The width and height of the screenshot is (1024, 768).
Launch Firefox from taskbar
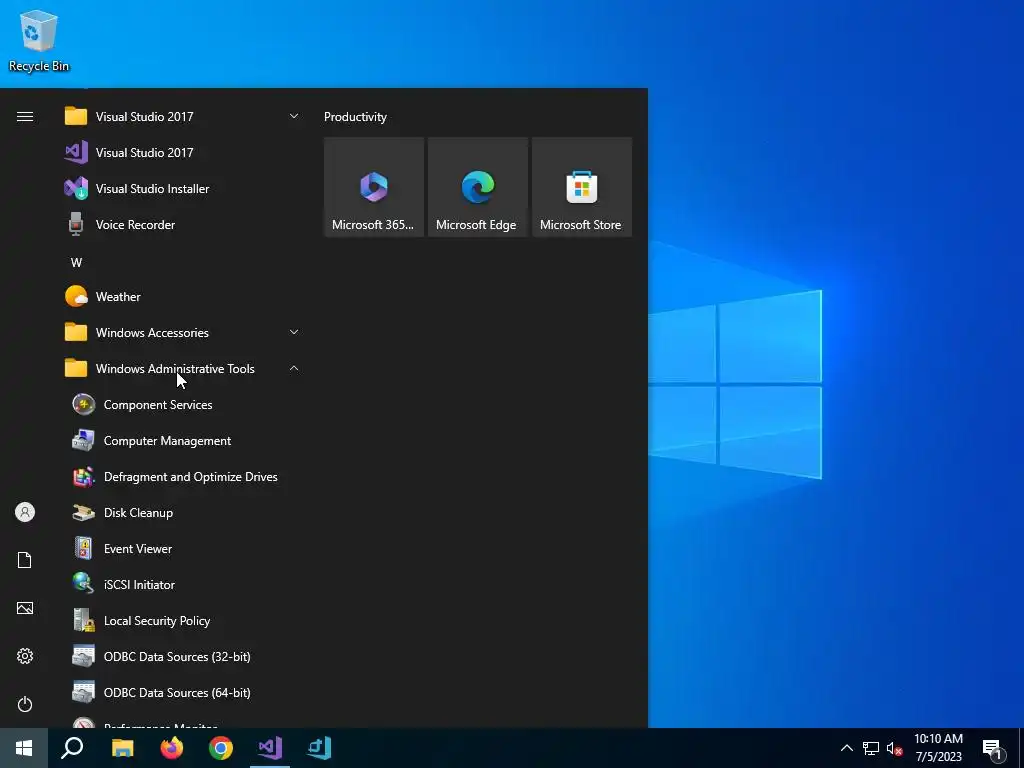point(172,748)
